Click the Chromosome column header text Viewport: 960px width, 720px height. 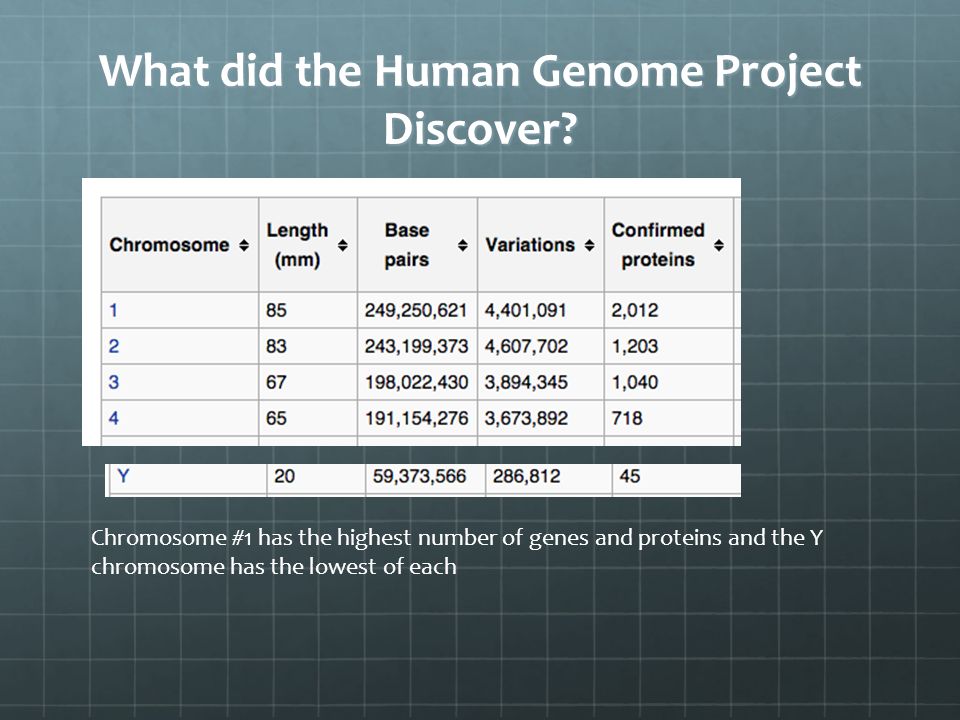tap(170, 245)
